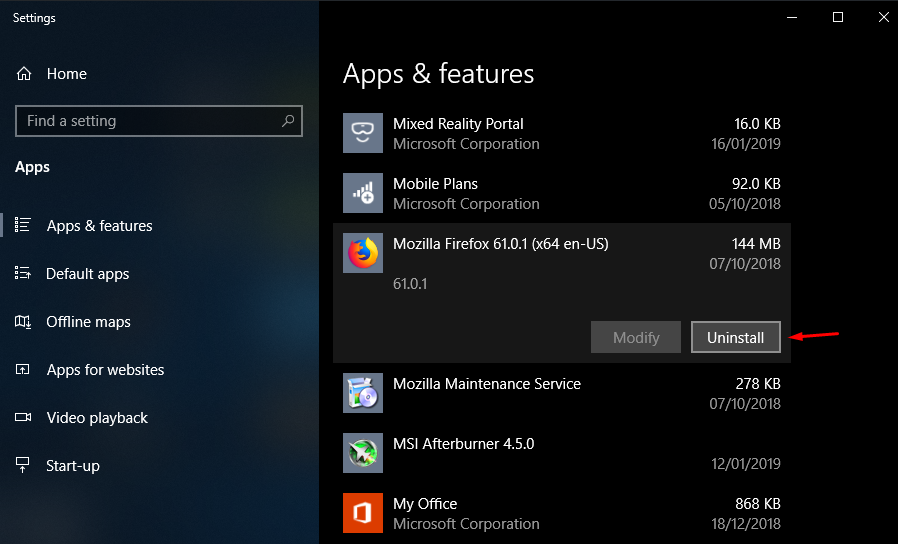Click the 868 KB size value
Screen dimensions: 898x544
tap(758, 504)
